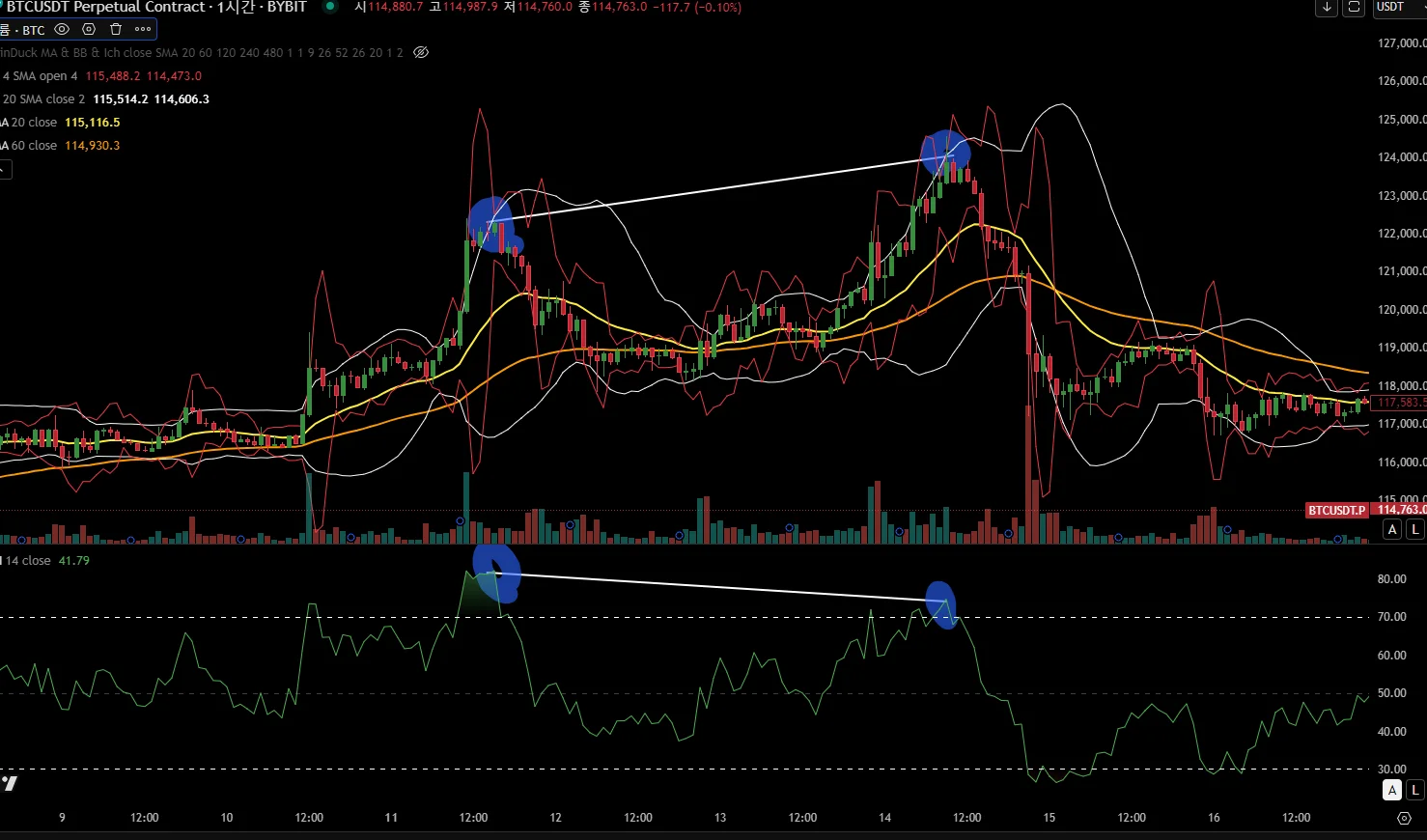Click the TradingView logo at bottom left
Viewport: 1427px width, 840px height.
click(9, 783)
